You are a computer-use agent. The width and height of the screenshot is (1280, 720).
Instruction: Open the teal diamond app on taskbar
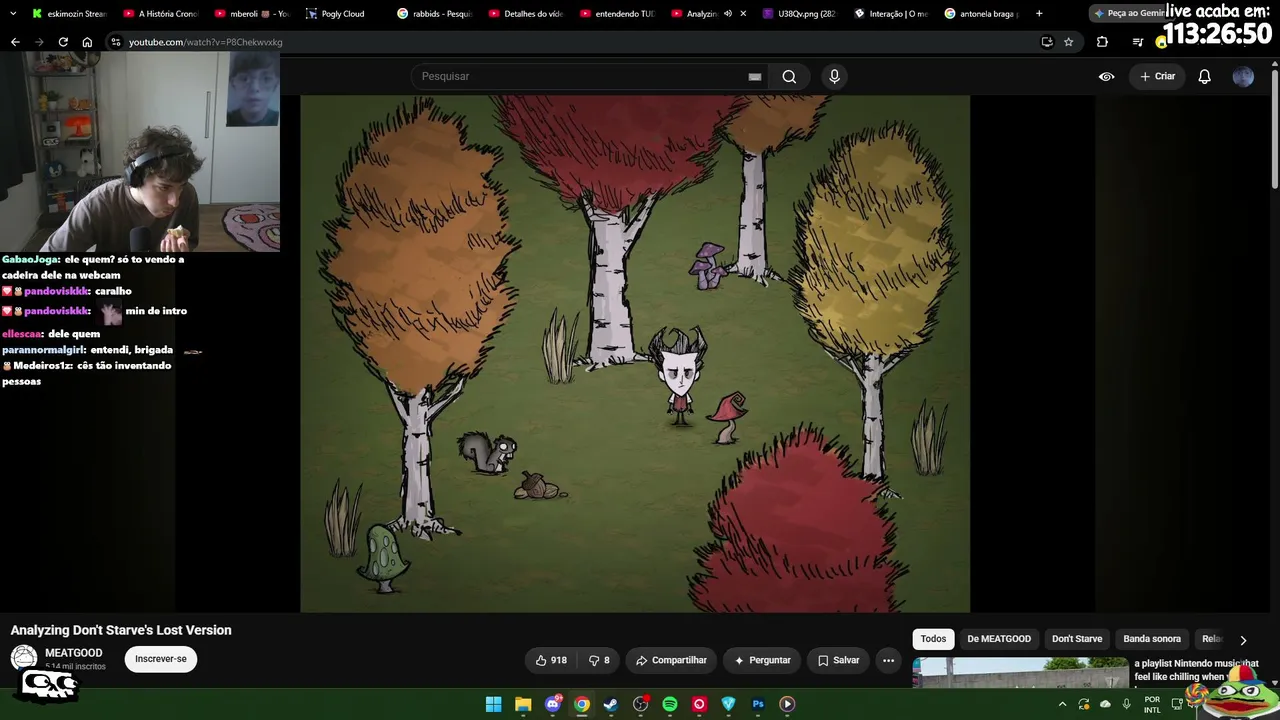click(728, 704)
